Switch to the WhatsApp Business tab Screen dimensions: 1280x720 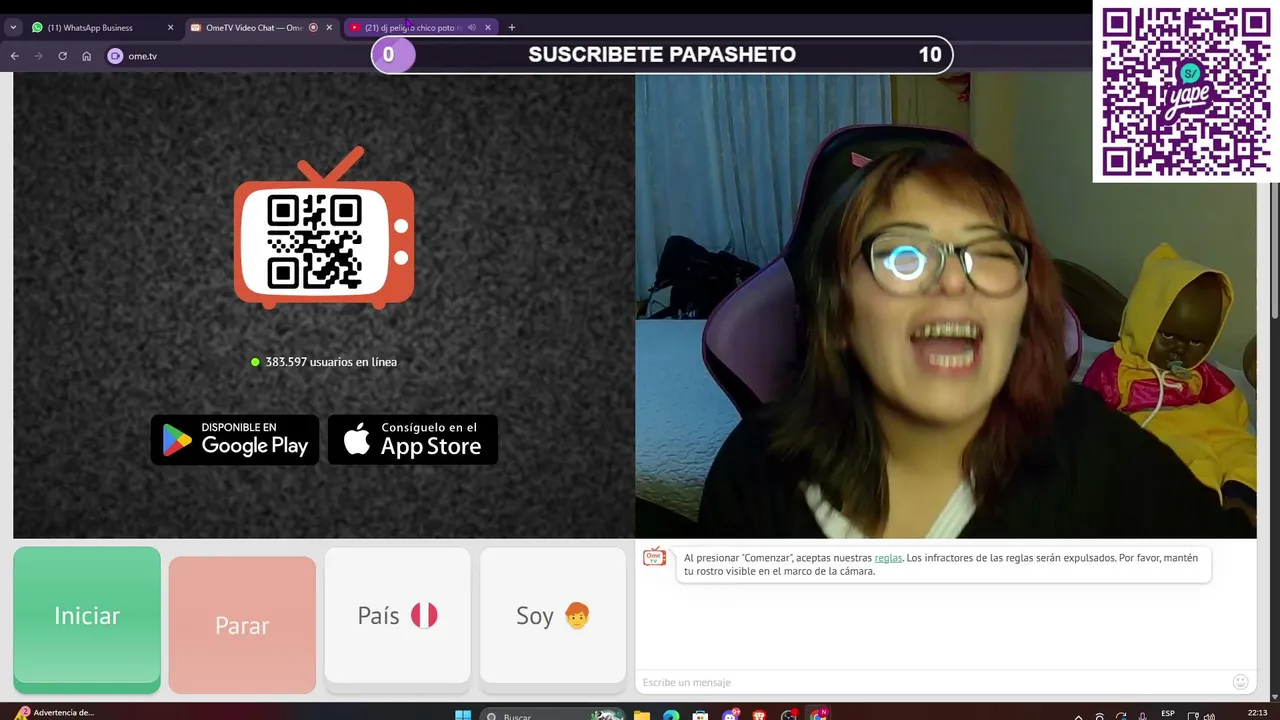coord(100,28)
